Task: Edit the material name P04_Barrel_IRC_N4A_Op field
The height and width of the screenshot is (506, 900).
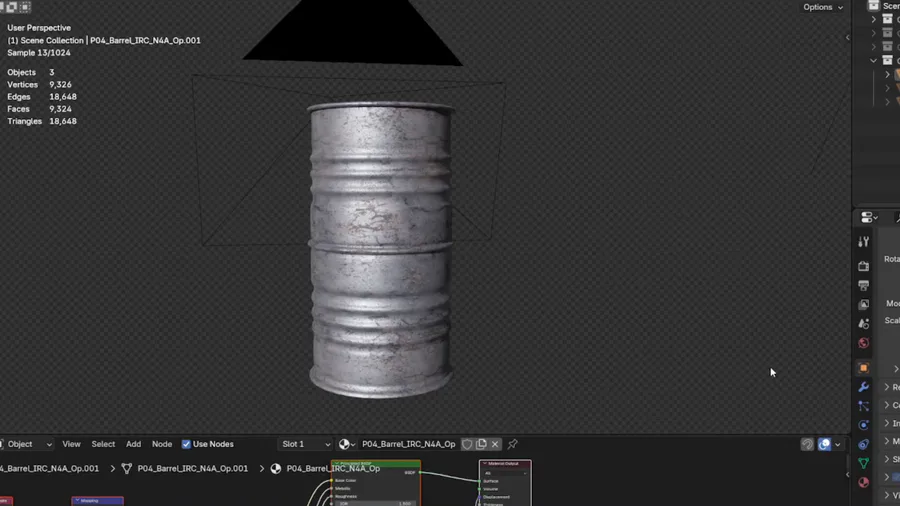Action: [x=408, y=444]
